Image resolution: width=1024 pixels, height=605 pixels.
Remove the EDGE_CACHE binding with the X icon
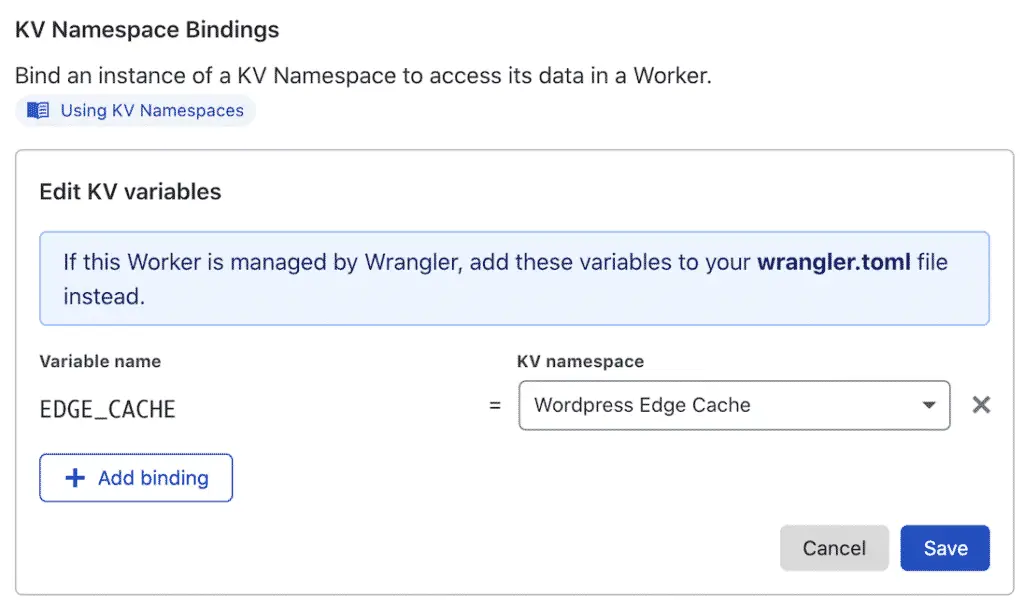981,405
